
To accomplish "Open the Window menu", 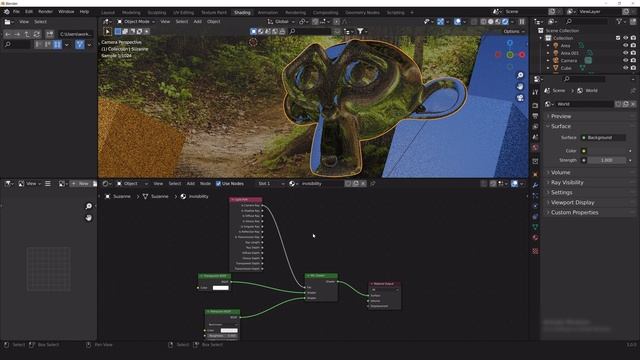I will (66, 12).
